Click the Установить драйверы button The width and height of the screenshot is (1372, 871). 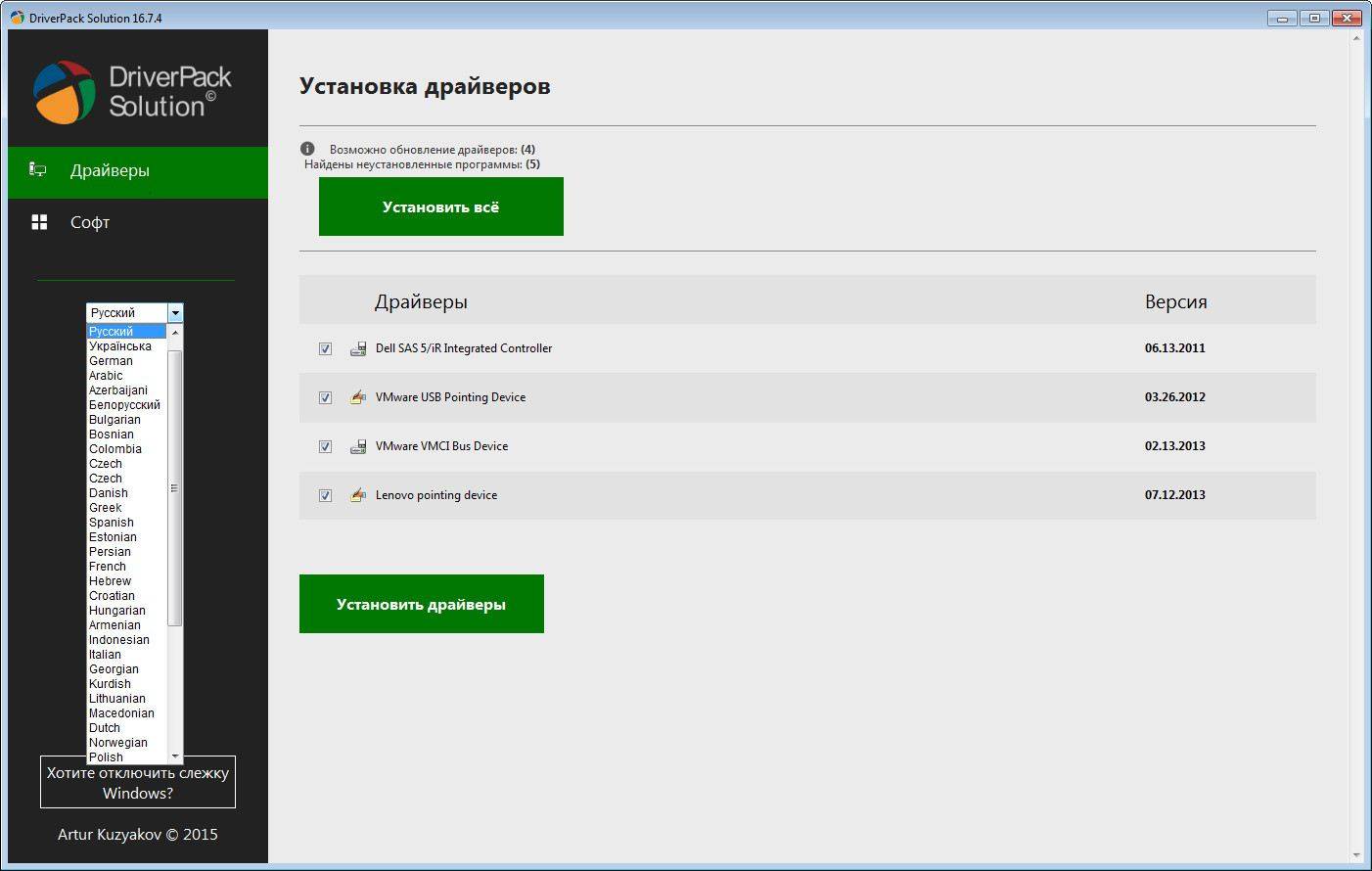coord(422,604)
